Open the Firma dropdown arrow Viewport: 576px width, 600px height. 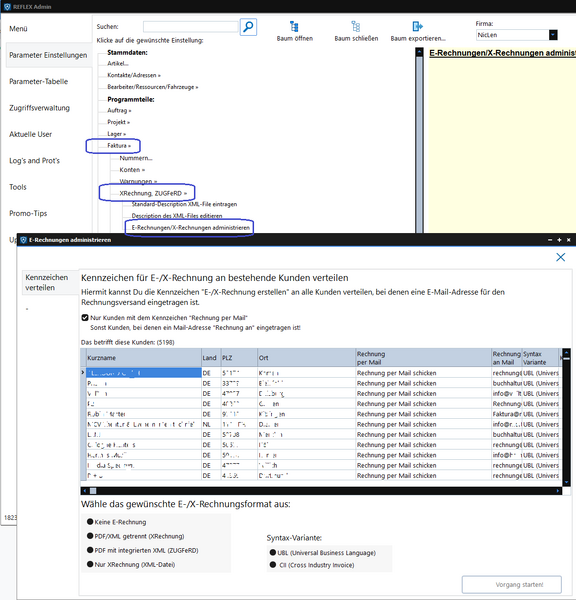553,35
